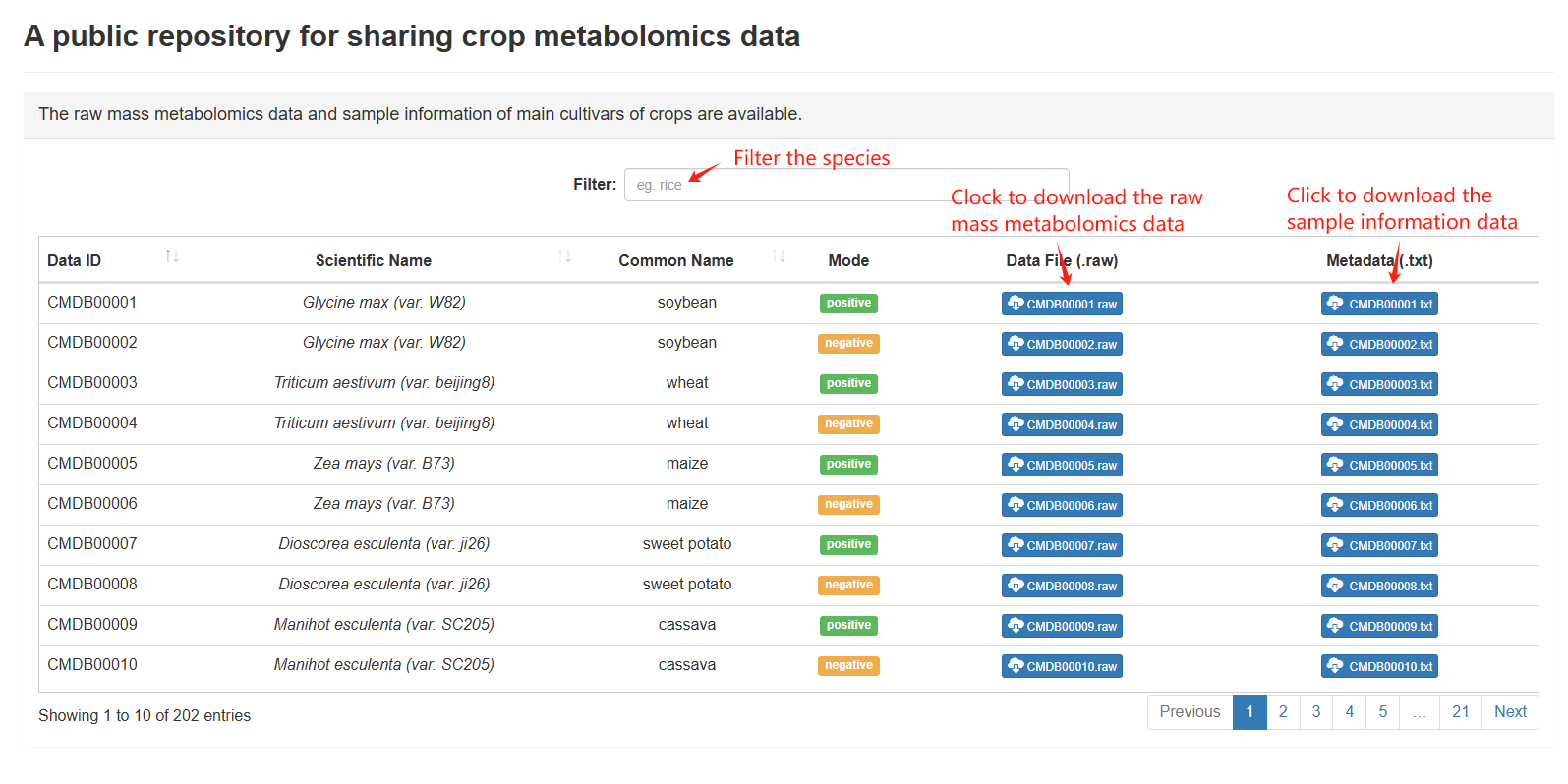Sort table by Scientific Name arrows
Screen dimensions: 1568x784
(564, 256)
